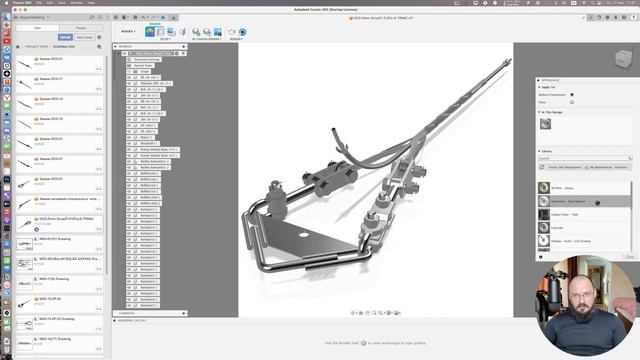Collapse the root component tree node
Screen dimensions: 640x360
tap(119, 53)
